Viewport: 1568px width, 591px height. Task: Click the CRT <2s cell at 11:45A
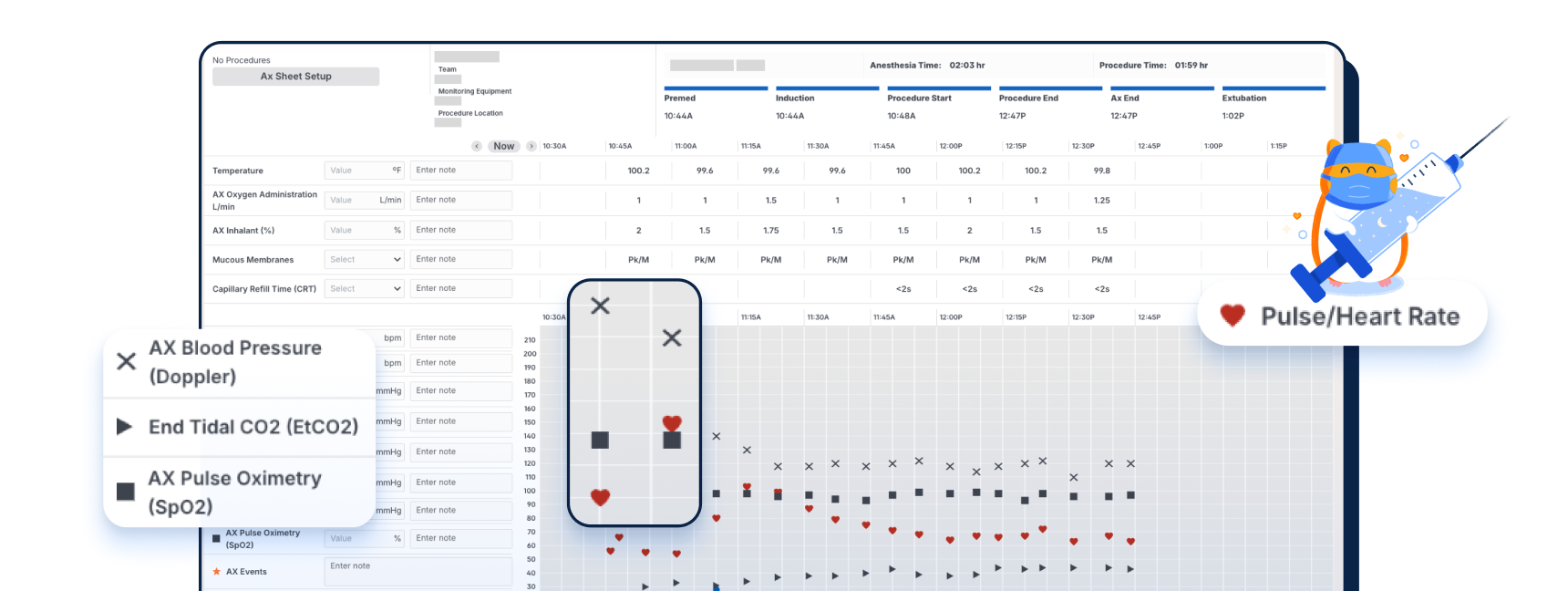tap(903, 289)
